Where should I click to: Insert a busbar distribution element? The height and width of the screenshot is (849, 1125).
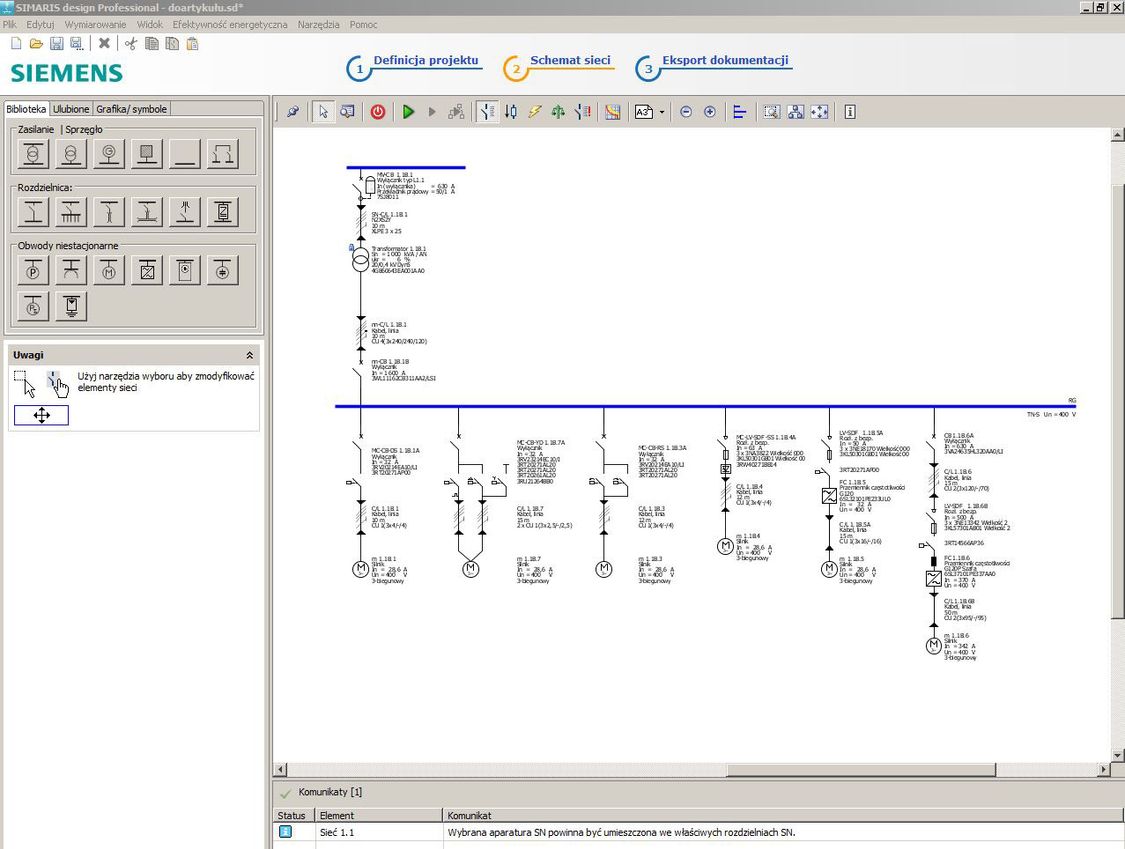(x=71, y=212)
